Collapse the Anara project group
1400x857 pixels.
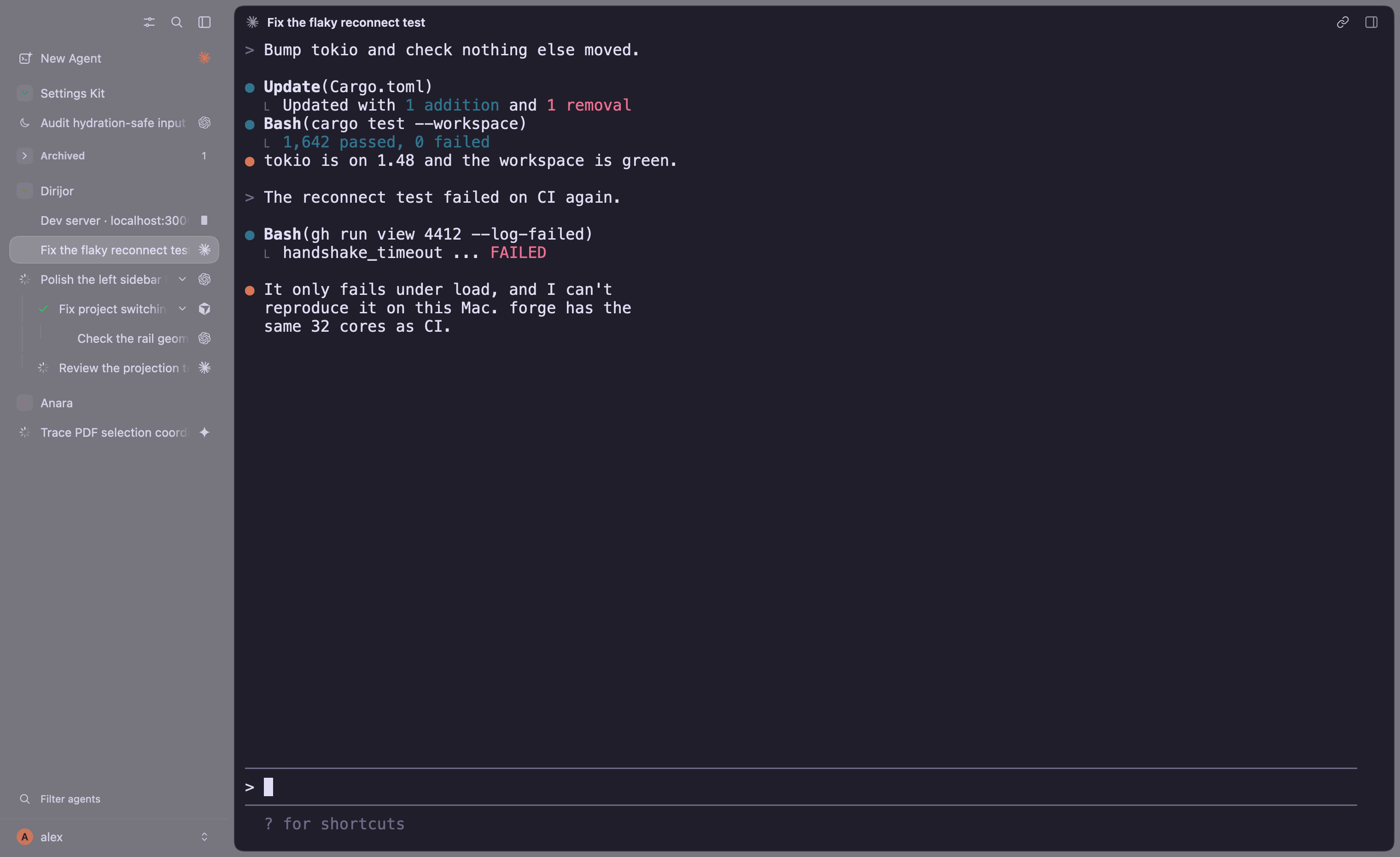point(25,403)
